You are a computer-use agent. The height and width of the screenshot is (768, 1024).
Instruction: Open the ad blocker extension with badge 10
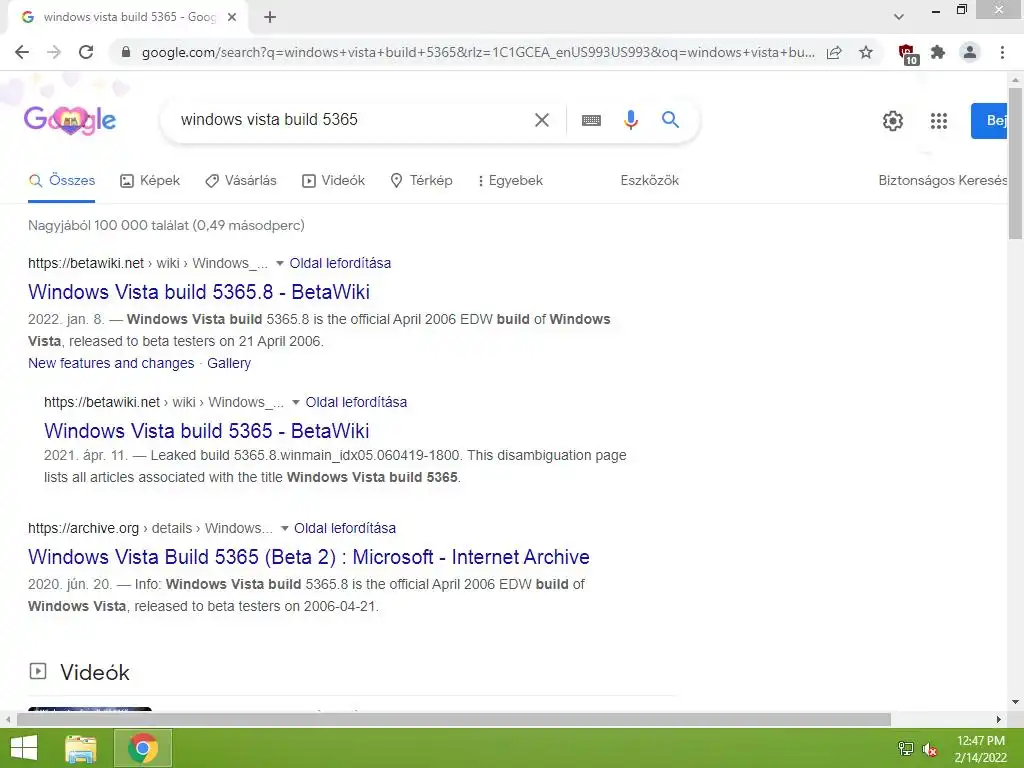[907, 54]
